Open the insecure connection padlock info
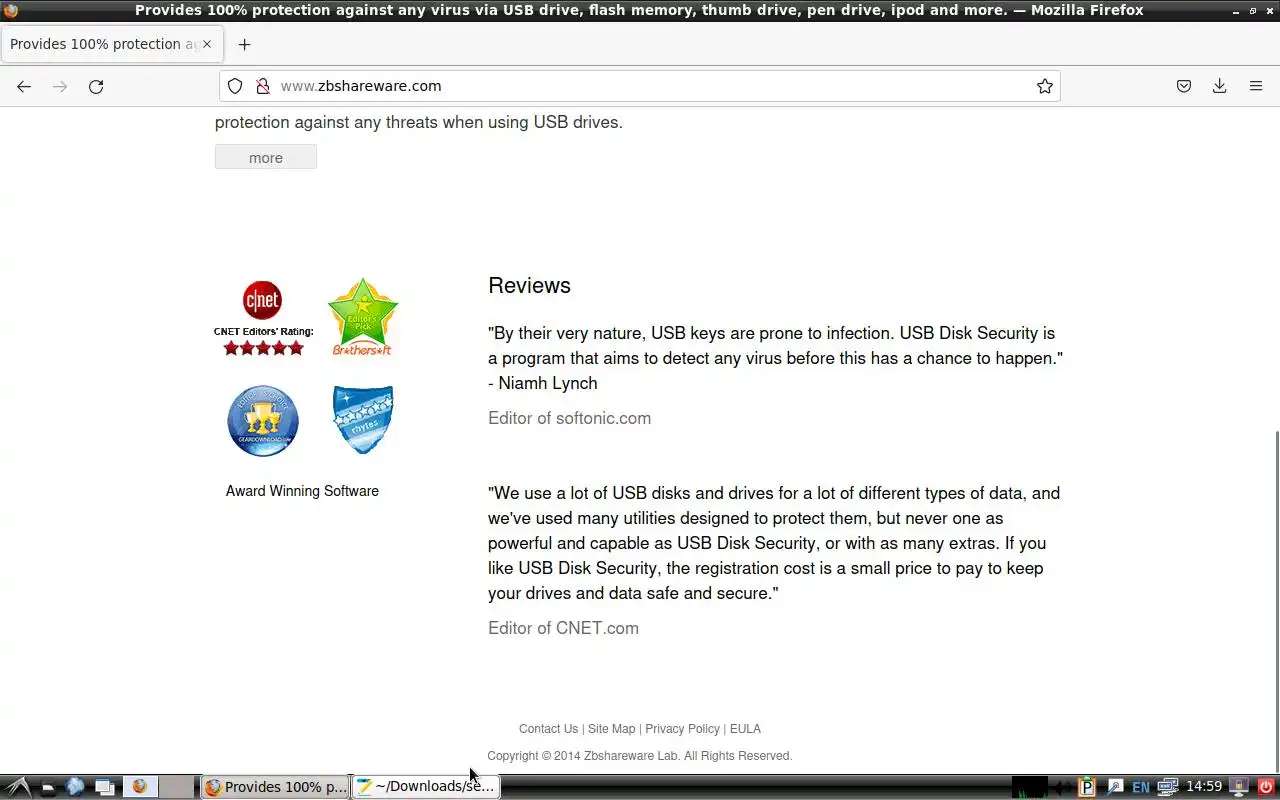The width and height of the screenshot is (1280, 800). (263, 86)
